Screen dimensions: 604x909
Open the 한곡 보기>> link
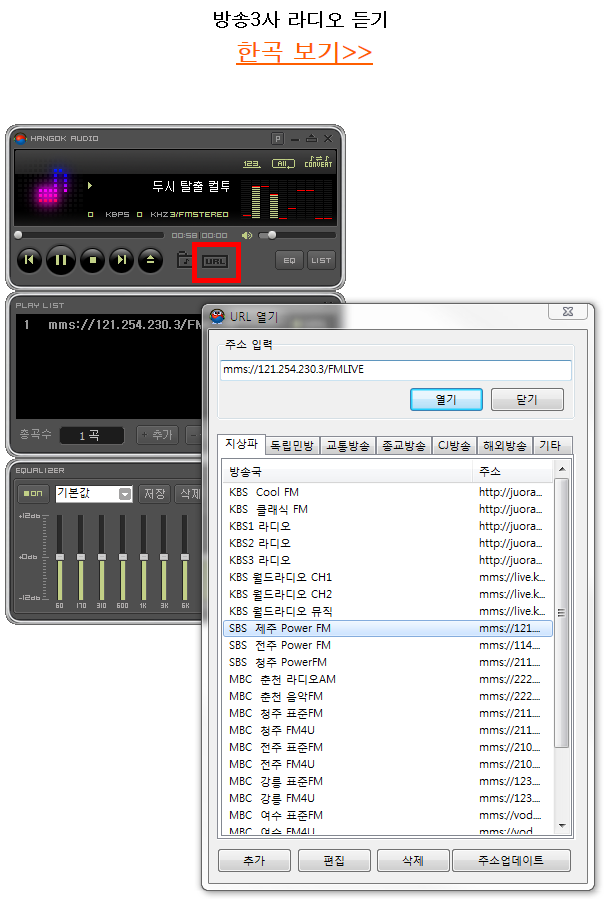(x=304, y=52)
